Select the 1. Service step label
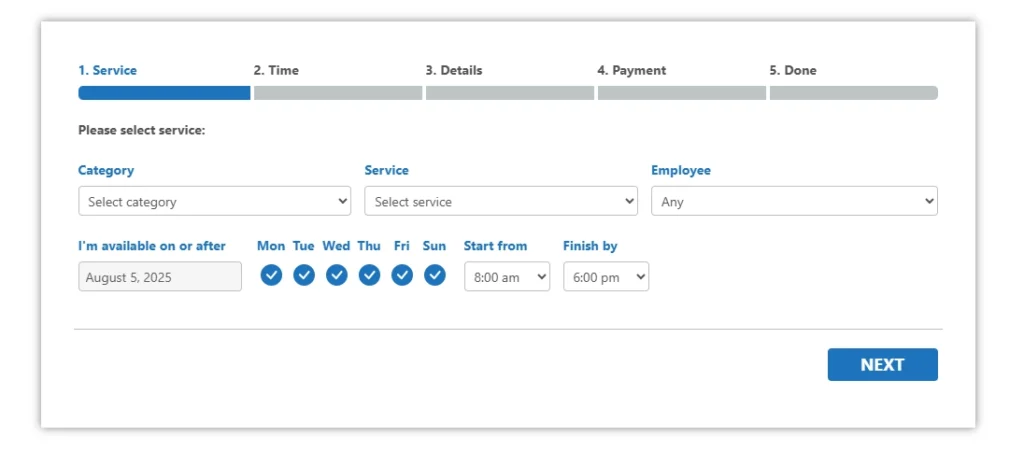Image resolution: width=1024 pixels, height=465 pixels. coord(108,71)
